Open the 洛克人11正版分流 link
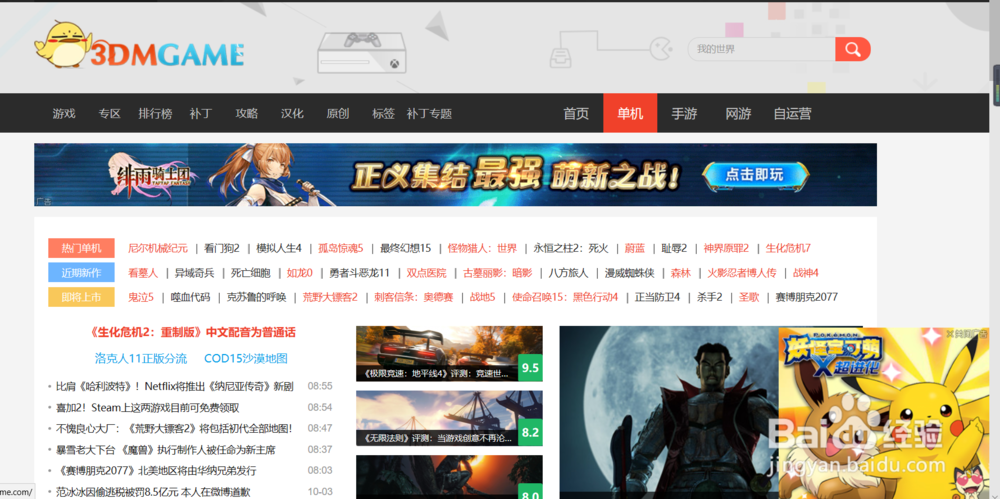1000x499 pixels. tap(141, 359)
